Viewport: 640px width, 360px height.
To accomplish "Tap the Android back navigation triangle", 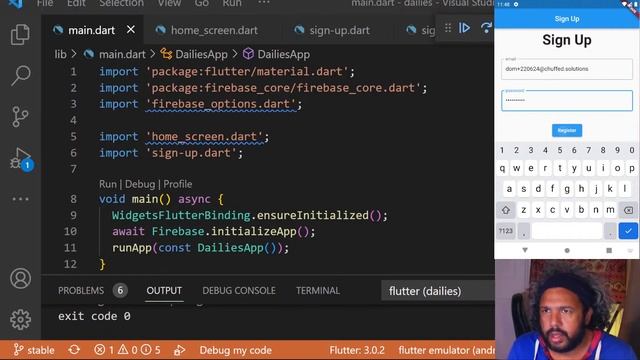I will pos(525,250).
